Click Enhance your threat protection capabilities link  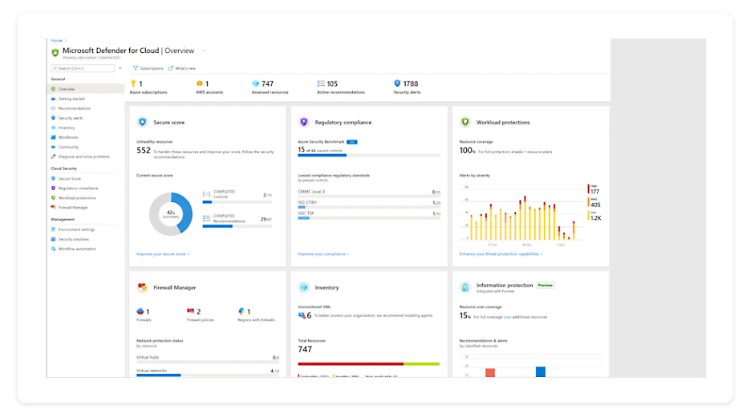coord(498,254)
